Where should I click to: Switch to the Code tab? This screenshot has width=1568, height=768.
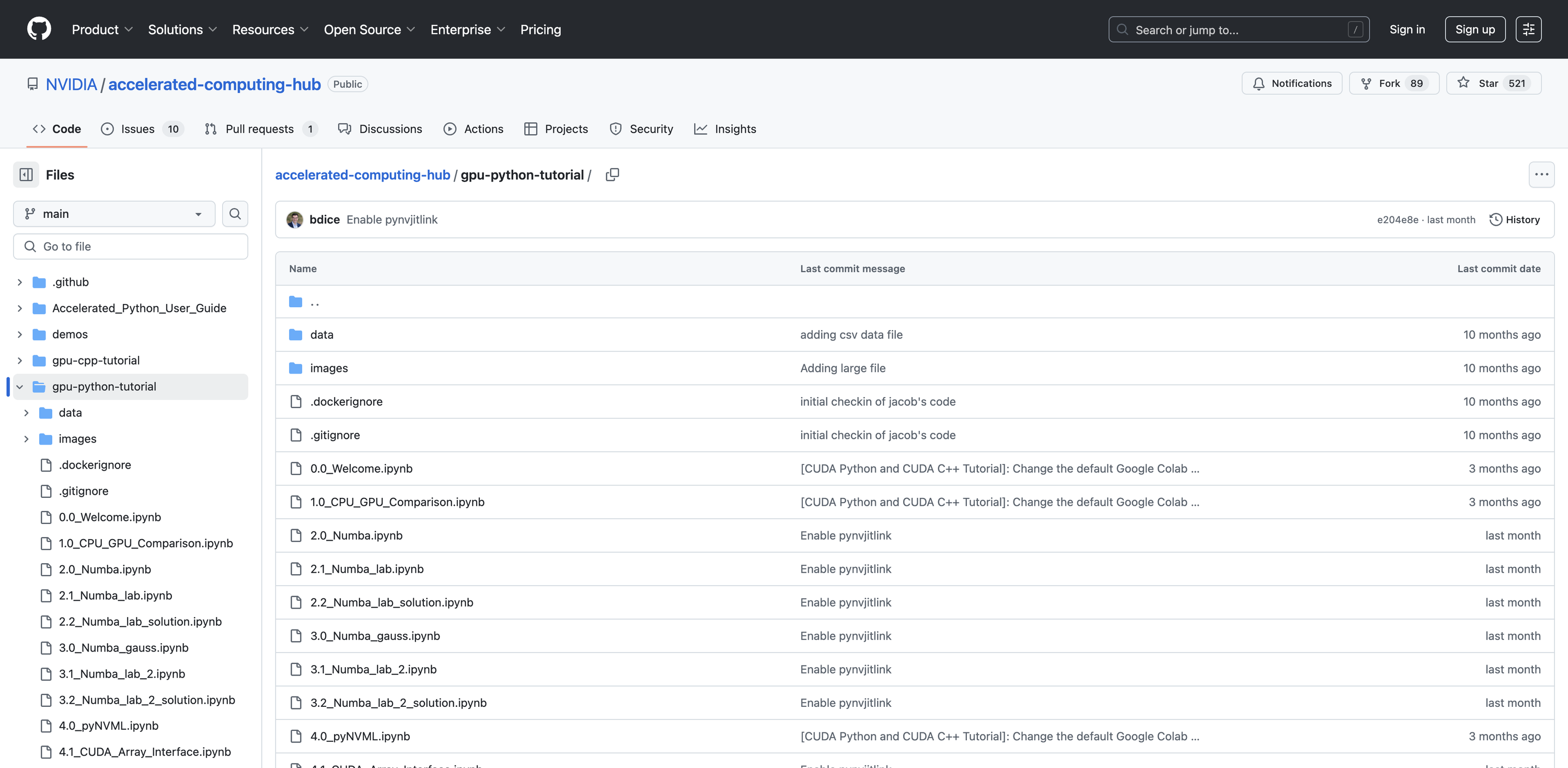tap(56, 129)
